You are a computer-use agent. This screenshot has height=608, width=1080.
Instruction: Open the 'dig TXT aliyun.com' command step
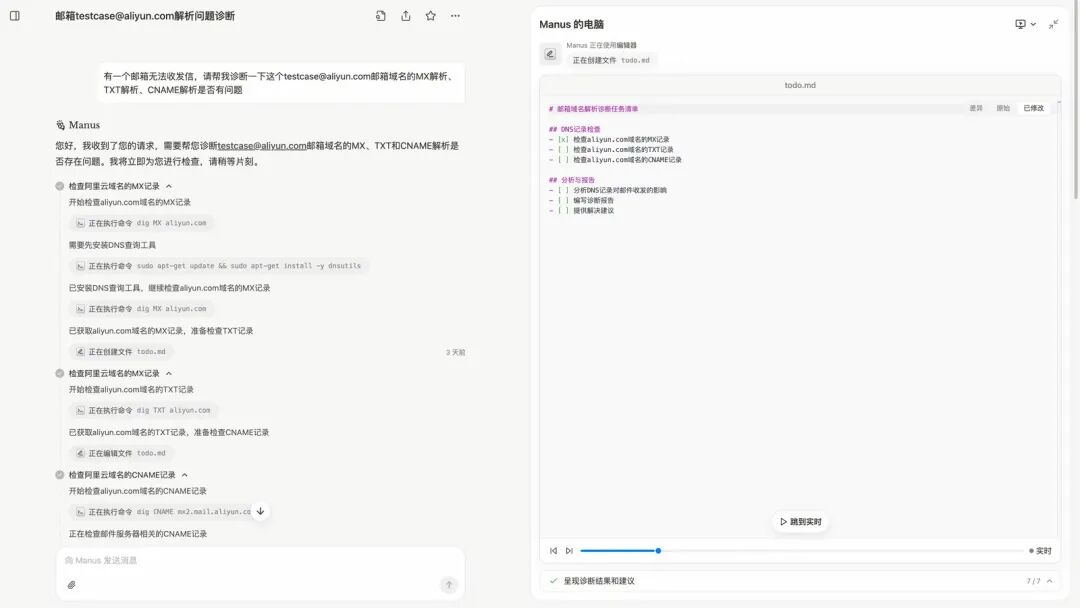click(x=143, y=410)
